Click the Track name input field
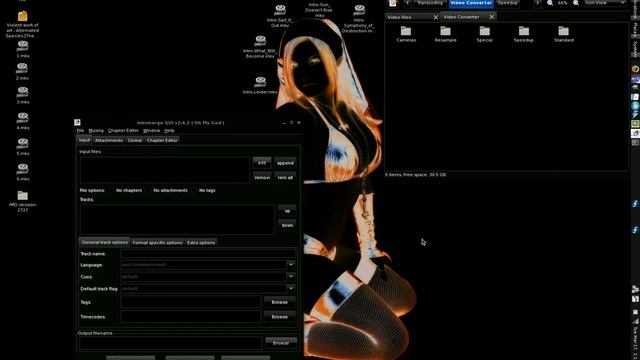The image size is (640, 360). click(x=208, y=253)
